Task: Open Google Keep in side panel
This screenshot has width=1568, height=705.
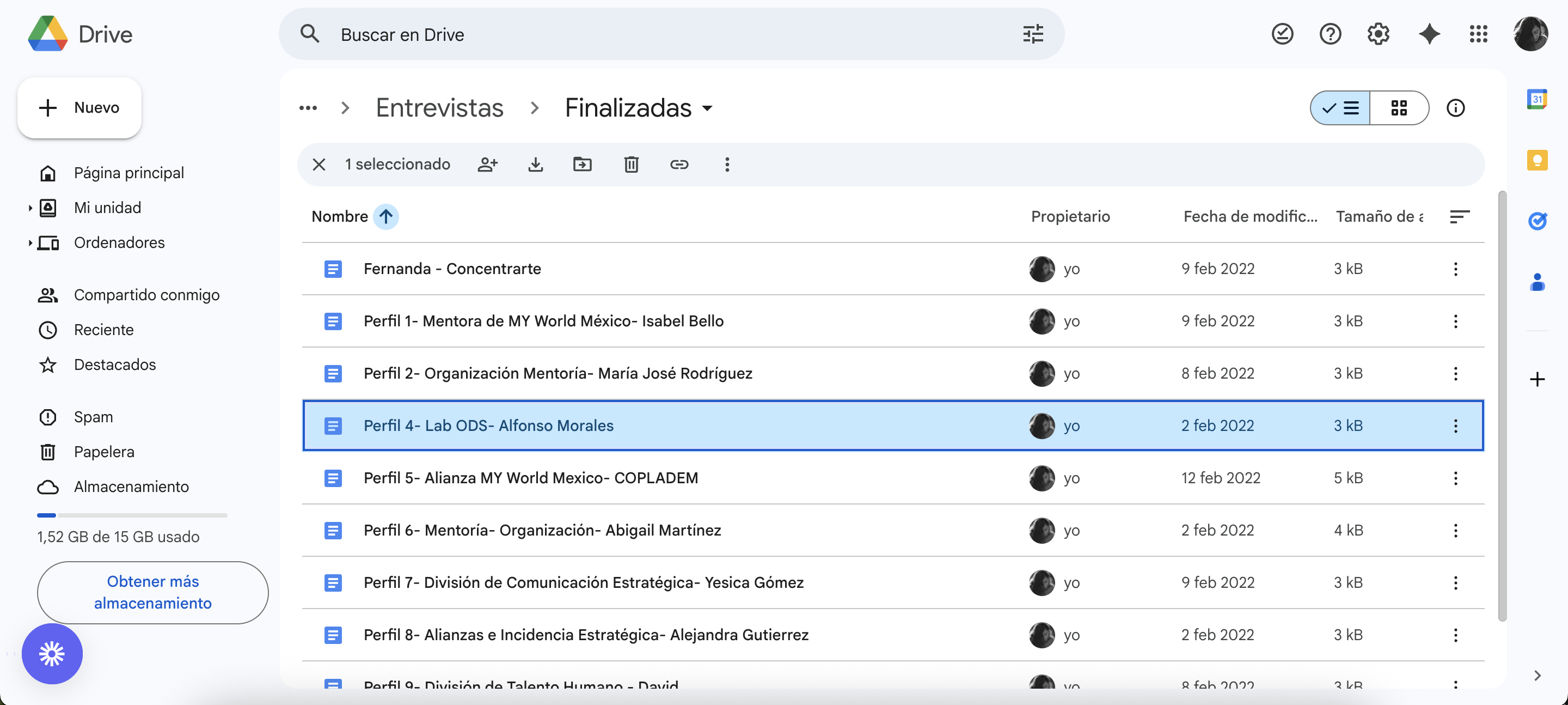Action: coord(1537,160)
